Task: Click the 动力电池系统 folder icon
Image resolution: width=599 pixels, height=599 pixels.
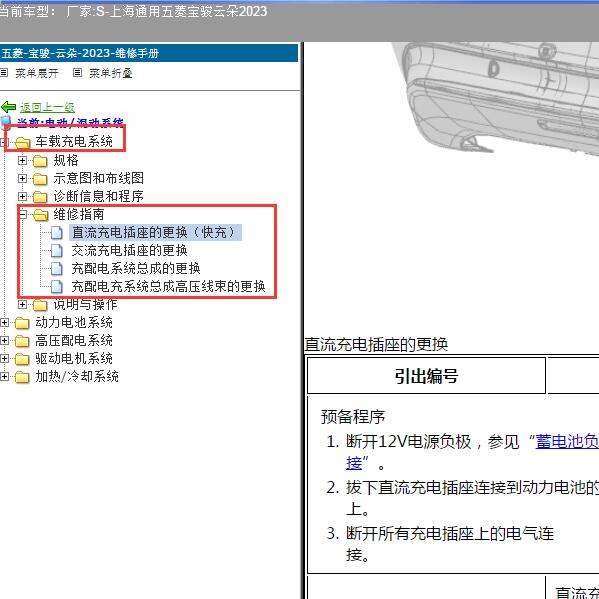Action: pyautogui.click(x=22, y=323)
